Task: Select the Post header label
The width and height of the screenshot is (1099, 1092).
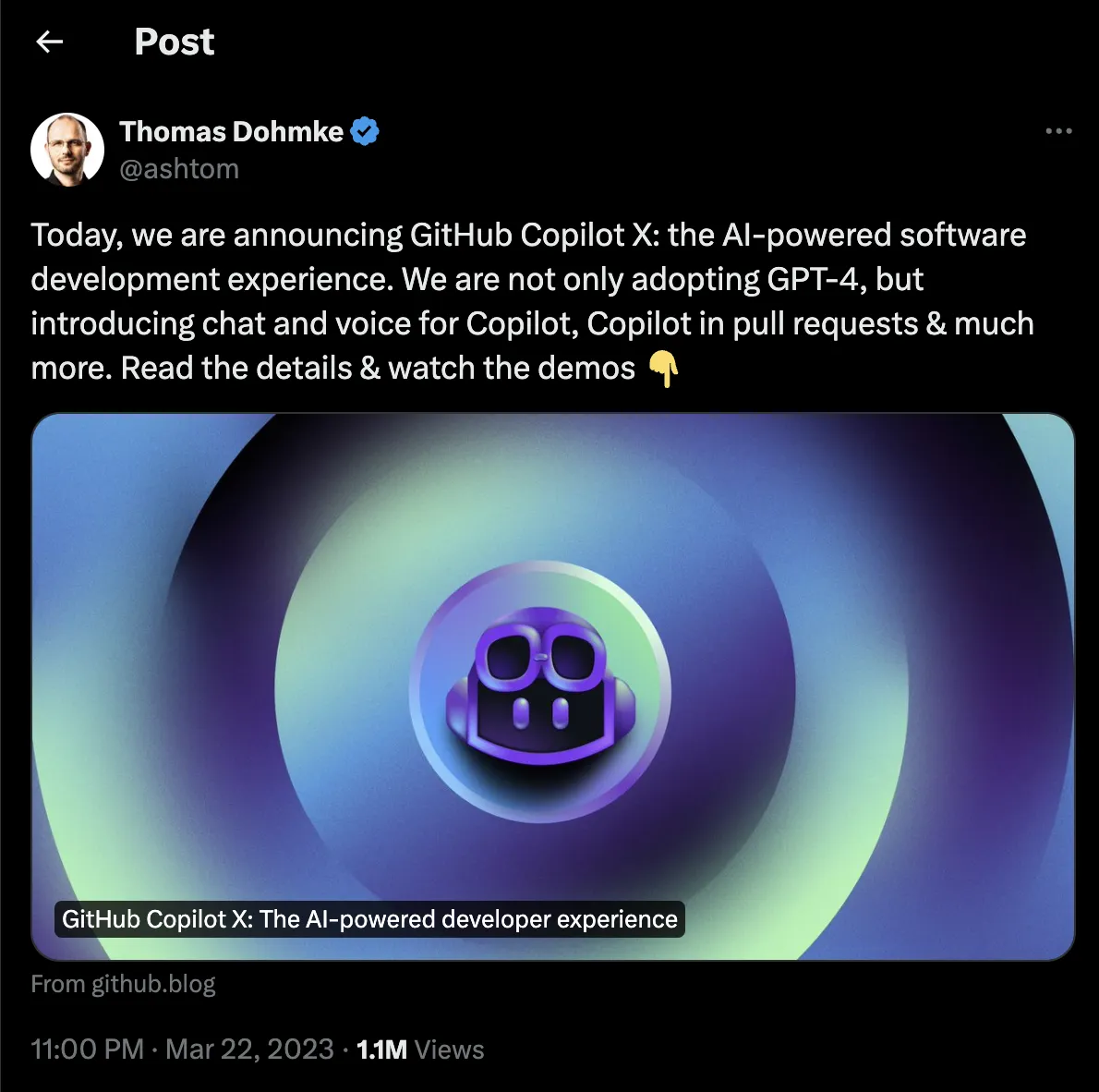Action: pos(174,42)
